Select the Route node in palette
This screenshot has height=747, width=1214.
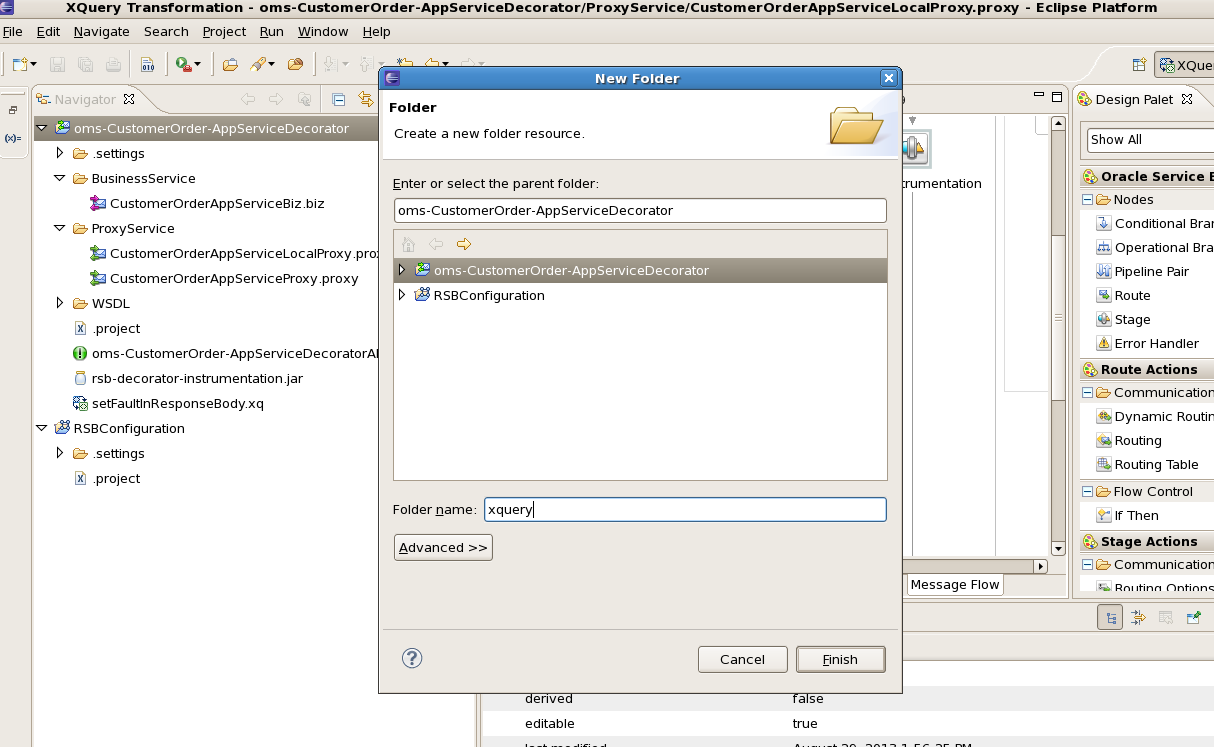(1123, 295)
